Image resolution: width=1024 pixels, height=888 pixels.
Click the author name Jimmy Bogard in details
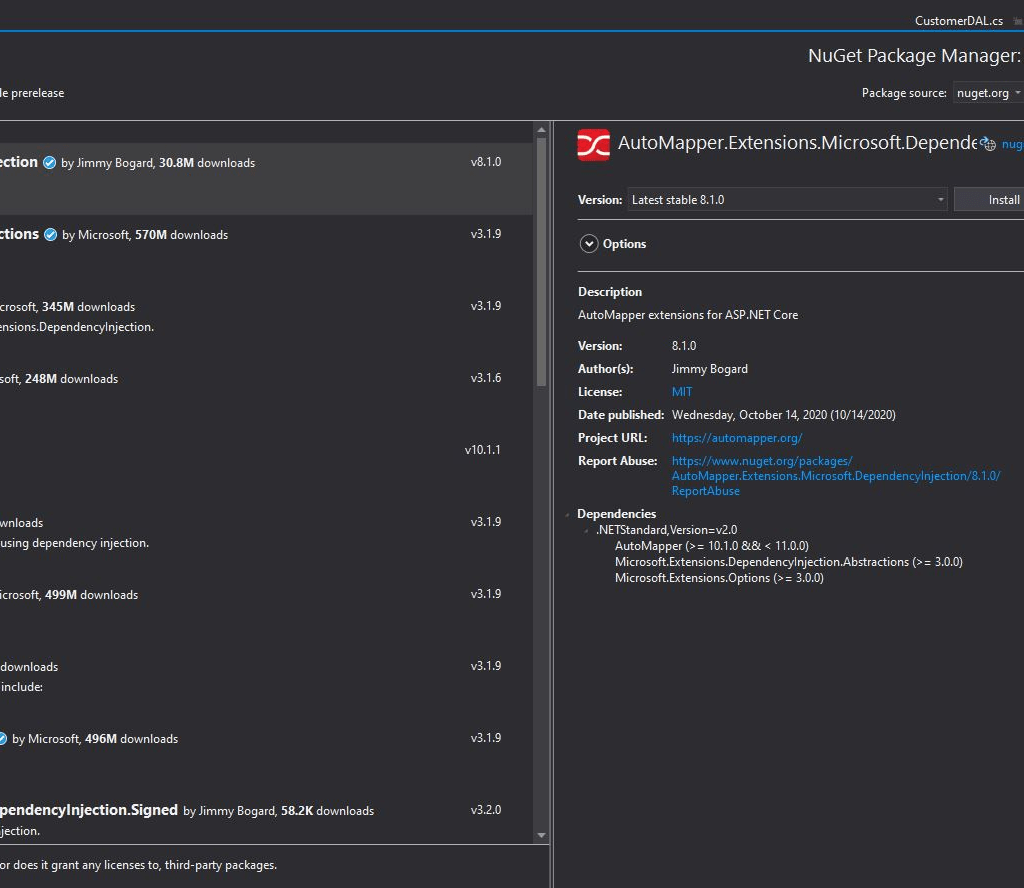(x=709, y=369)
